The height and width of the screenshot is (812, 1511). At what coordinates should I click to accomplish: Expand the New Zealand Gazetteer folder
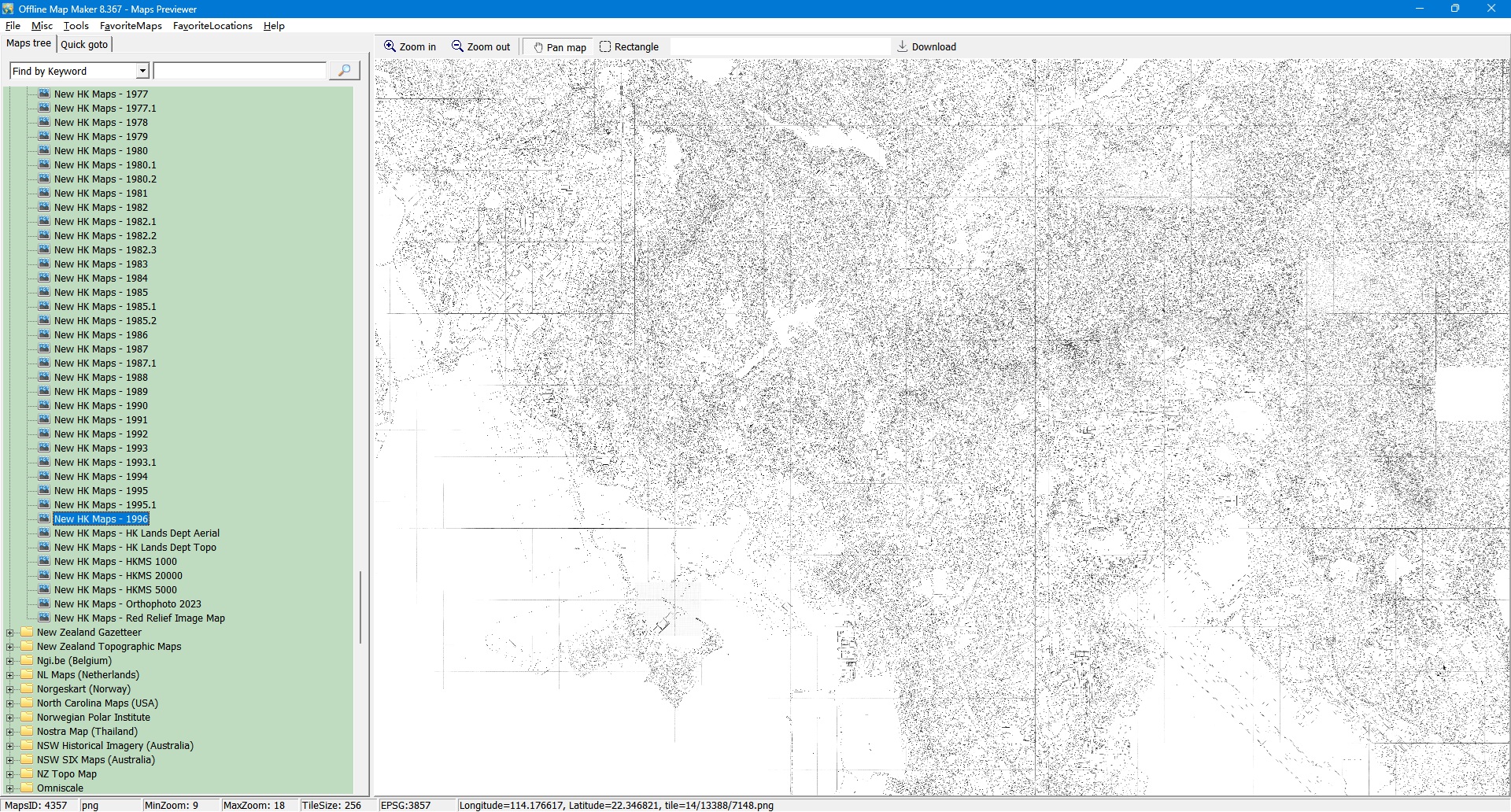(9, 633)
